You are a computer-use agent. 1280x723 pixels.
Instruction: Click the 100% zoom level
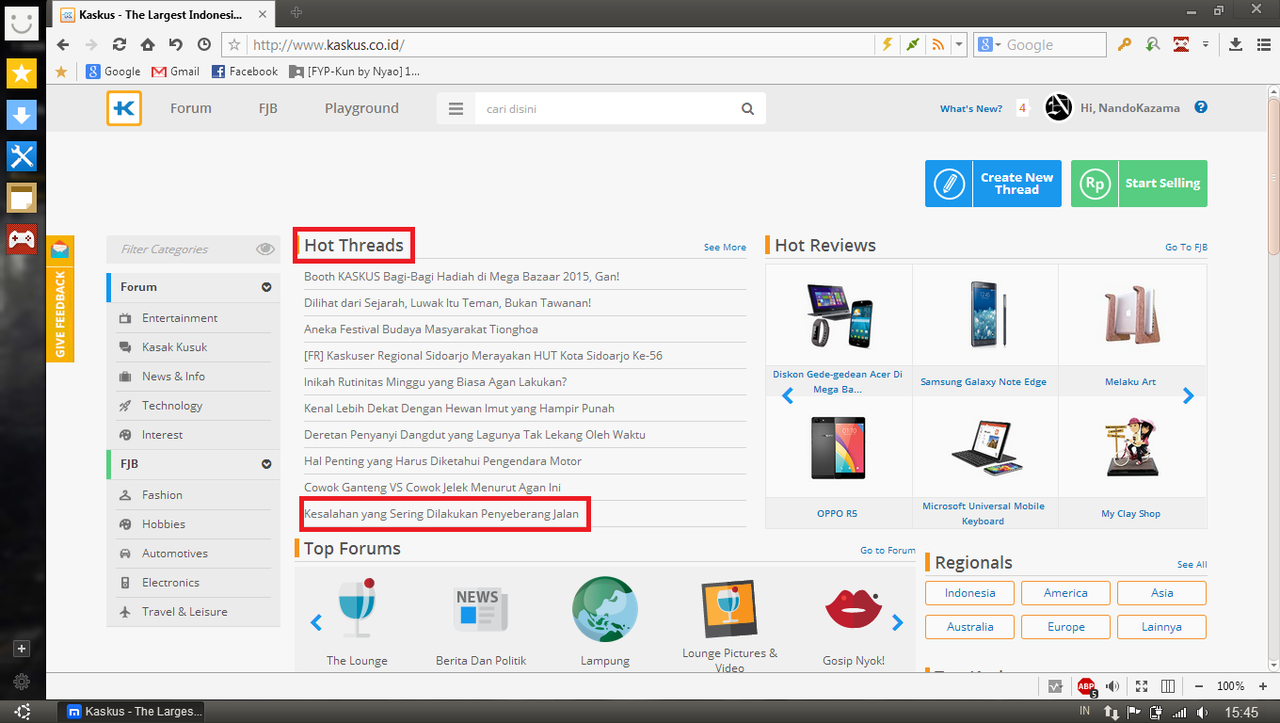pyautogui.click(x=1231, y=686)
